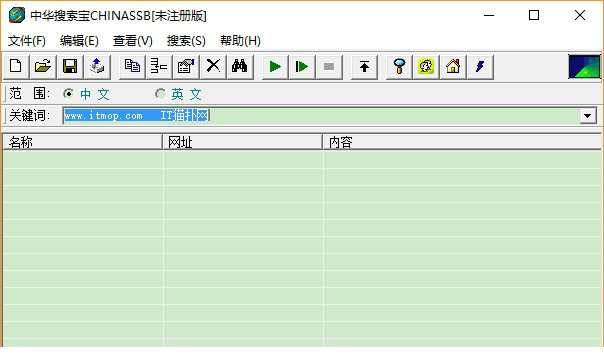This screenshot has height=360, width=604.
Task: Create a new file with blank page icon
Action: pos(16,67)
